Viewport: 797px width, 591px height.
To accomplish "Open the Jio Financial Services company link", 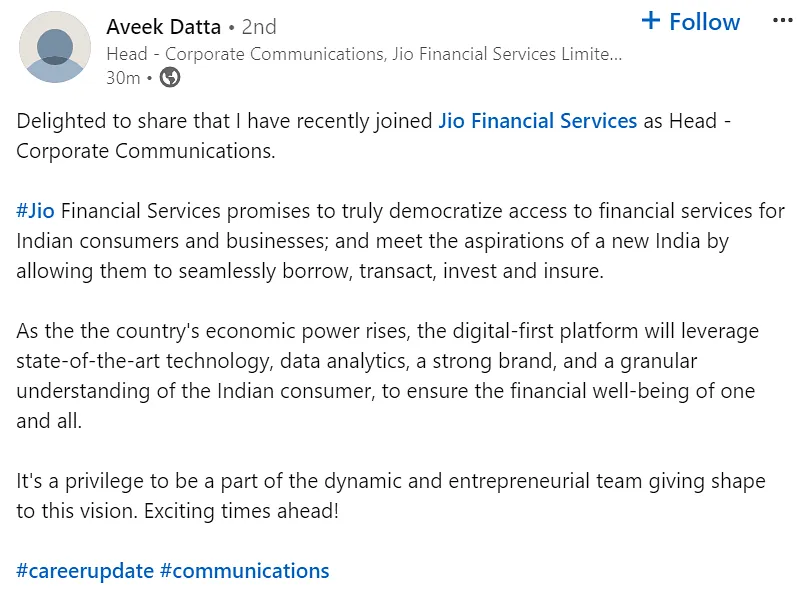I will 537,121.
